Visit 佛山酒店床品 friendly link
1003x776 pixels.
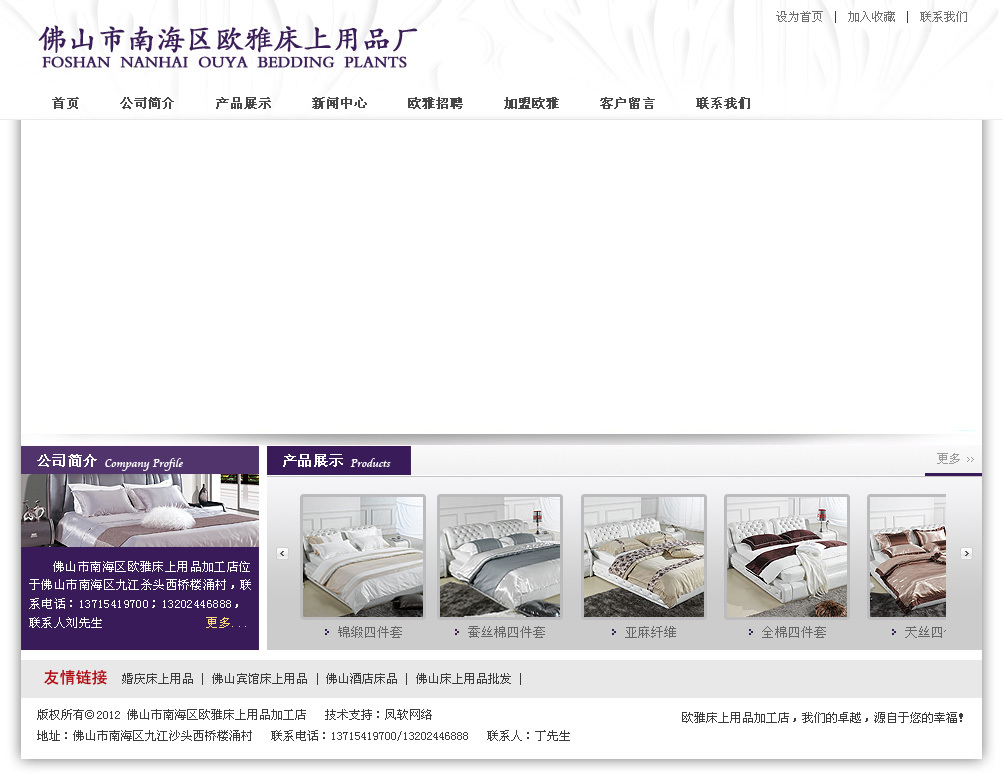[x=361, y=679]
